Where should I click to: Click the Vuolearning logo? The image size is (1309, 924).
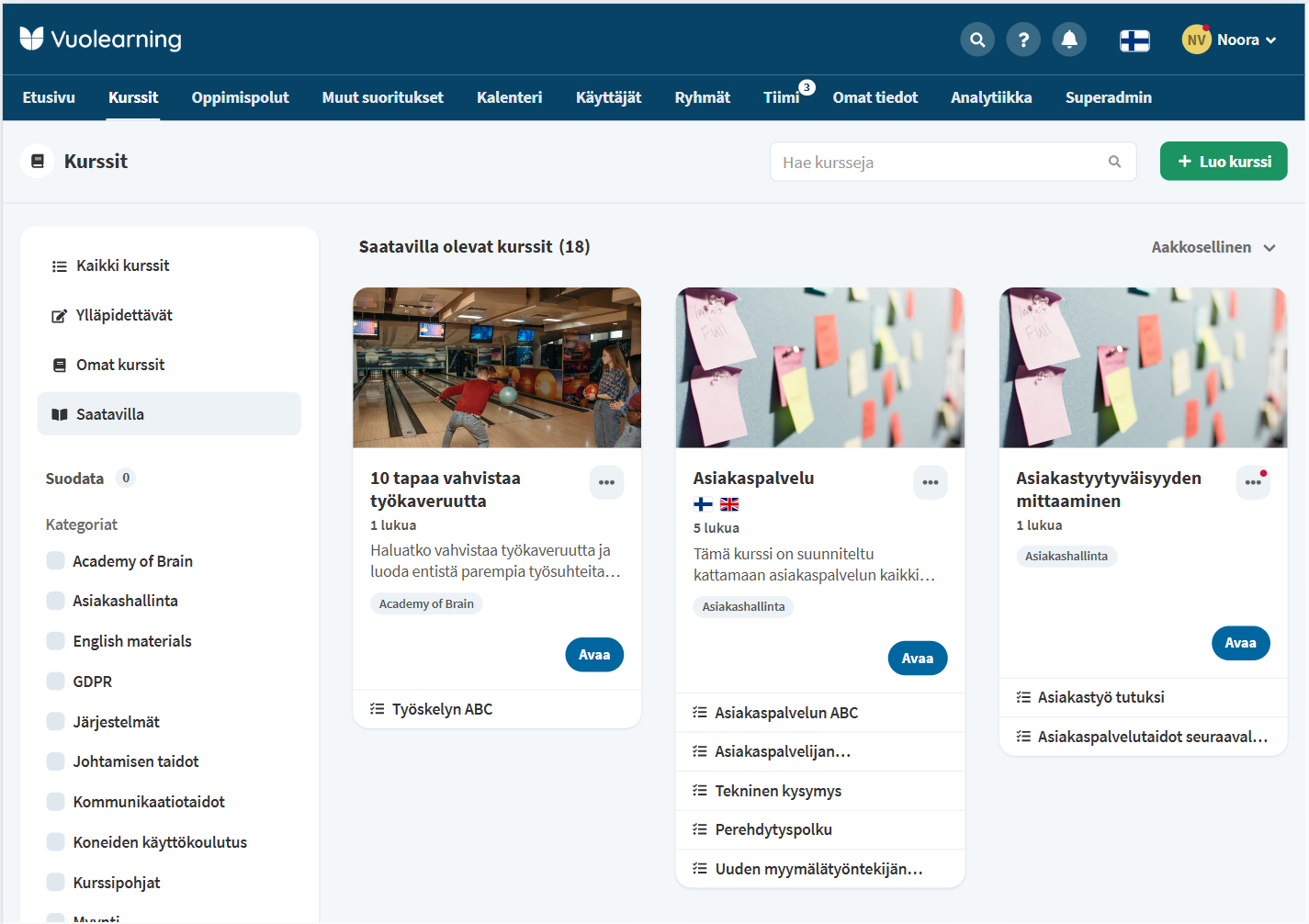(101, 39)
